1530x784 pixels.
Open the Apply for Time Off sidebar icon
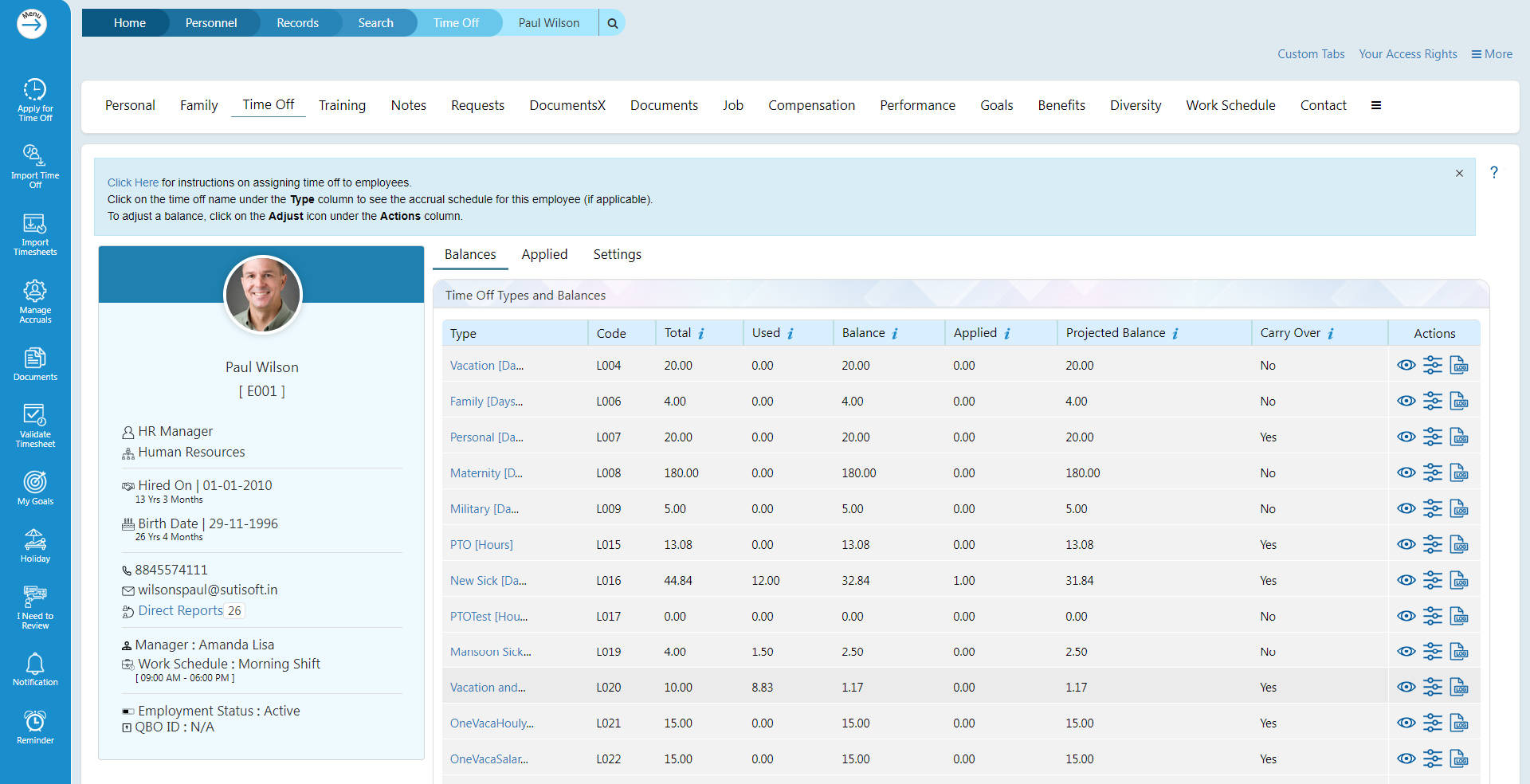coord(35,100)
